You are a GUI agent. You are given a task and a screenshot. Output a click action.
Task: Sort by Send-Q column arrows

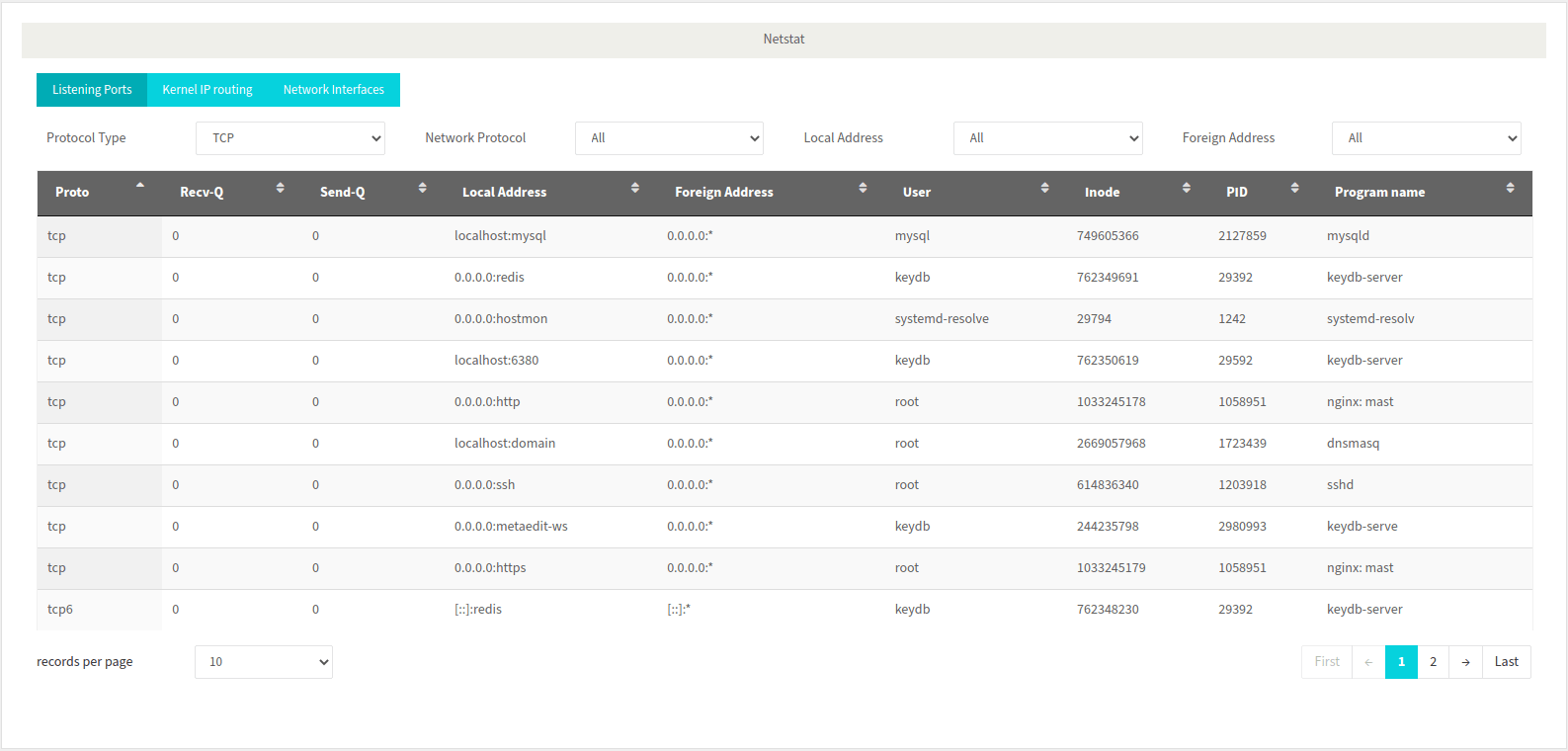point(423,188)
